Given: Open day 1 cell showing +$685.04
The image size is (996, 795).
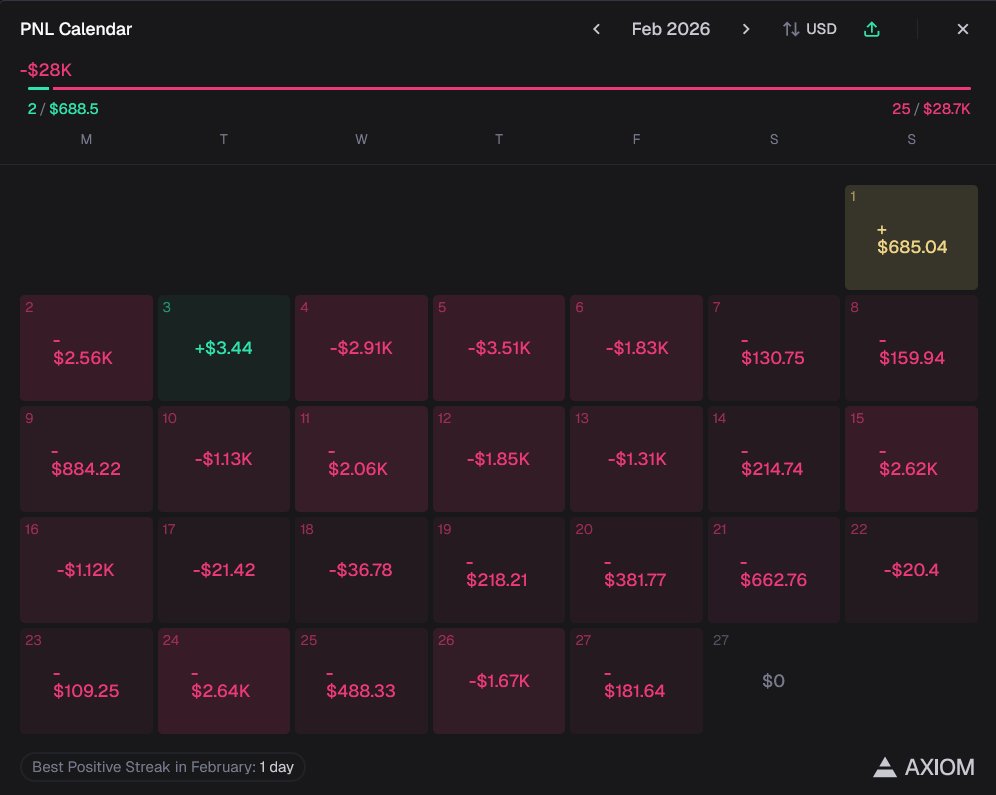Looking at the screenshot, I should (911, 237).
